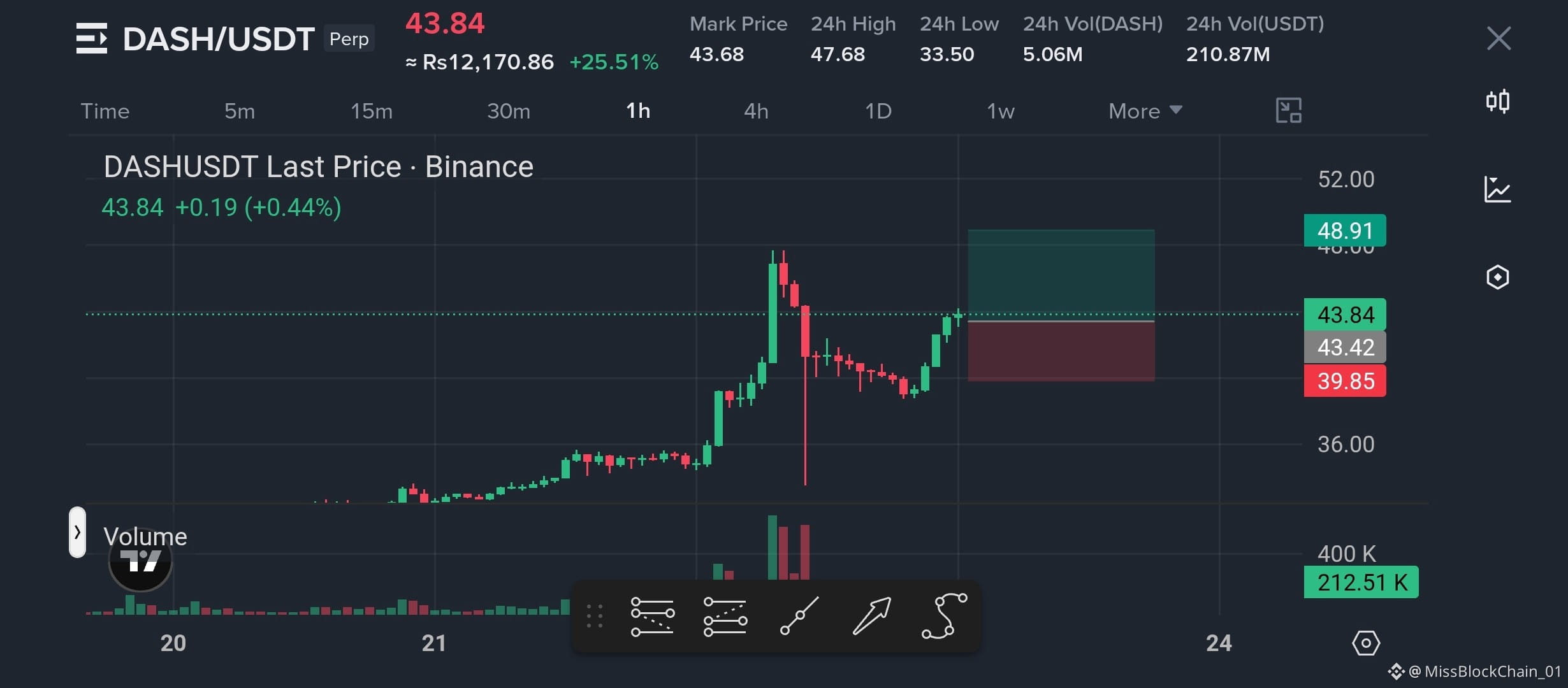Click the DASH/USDT pair name

tap(219, 39)
